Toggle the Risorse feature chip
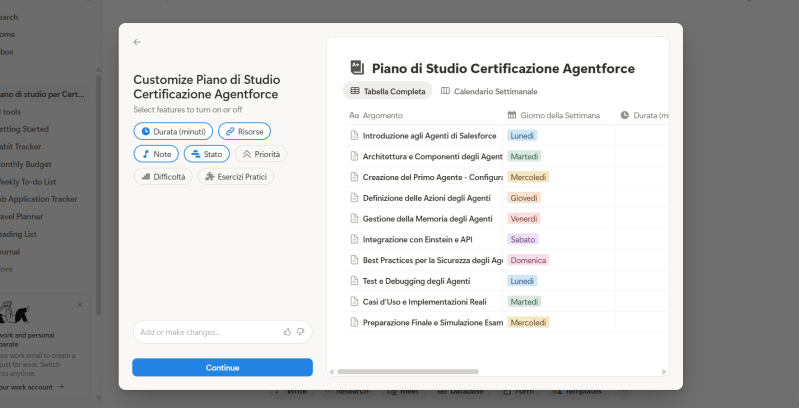 click(244, 131)
